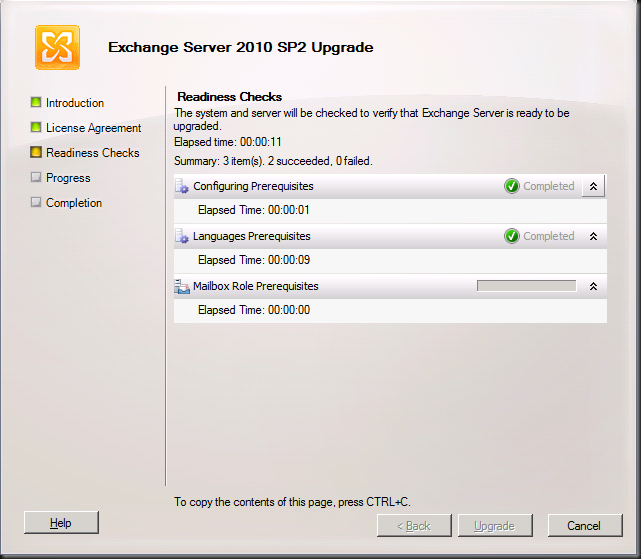The image size is (641, 559).
Task: Open Help for the upgrade wizard
Action: [x=61, y=523]
